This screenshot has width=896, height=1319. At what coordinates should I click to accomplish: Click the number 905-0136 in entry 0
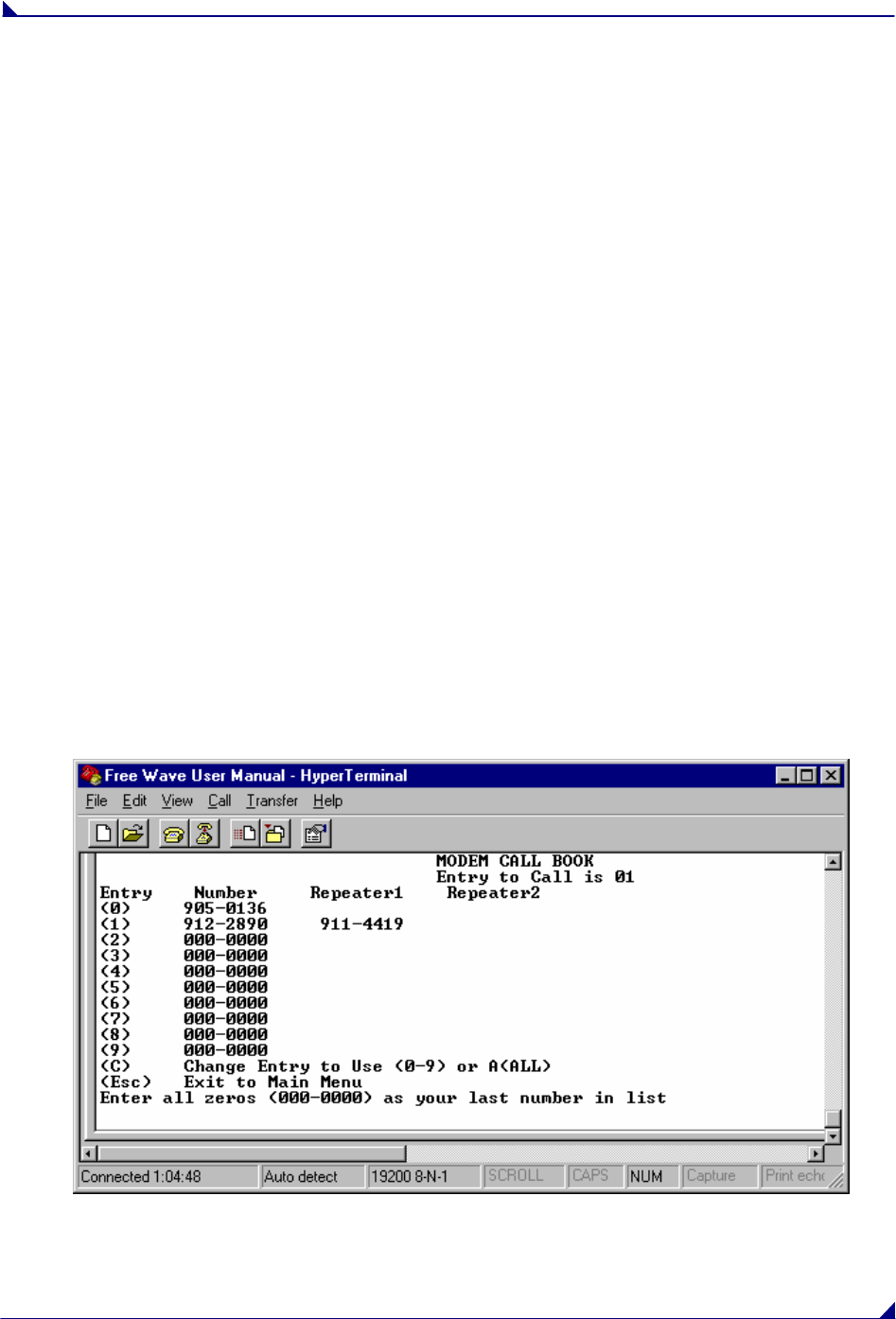[225, 908]
